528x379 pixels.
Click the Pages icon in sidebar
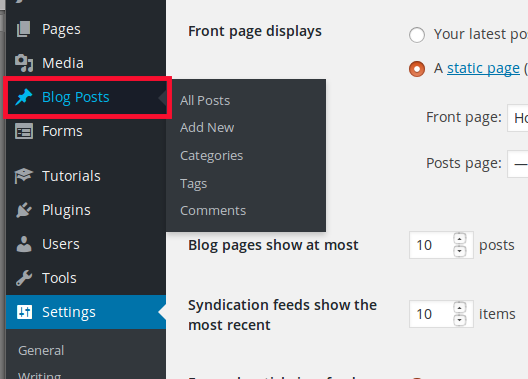pos(24,29)
